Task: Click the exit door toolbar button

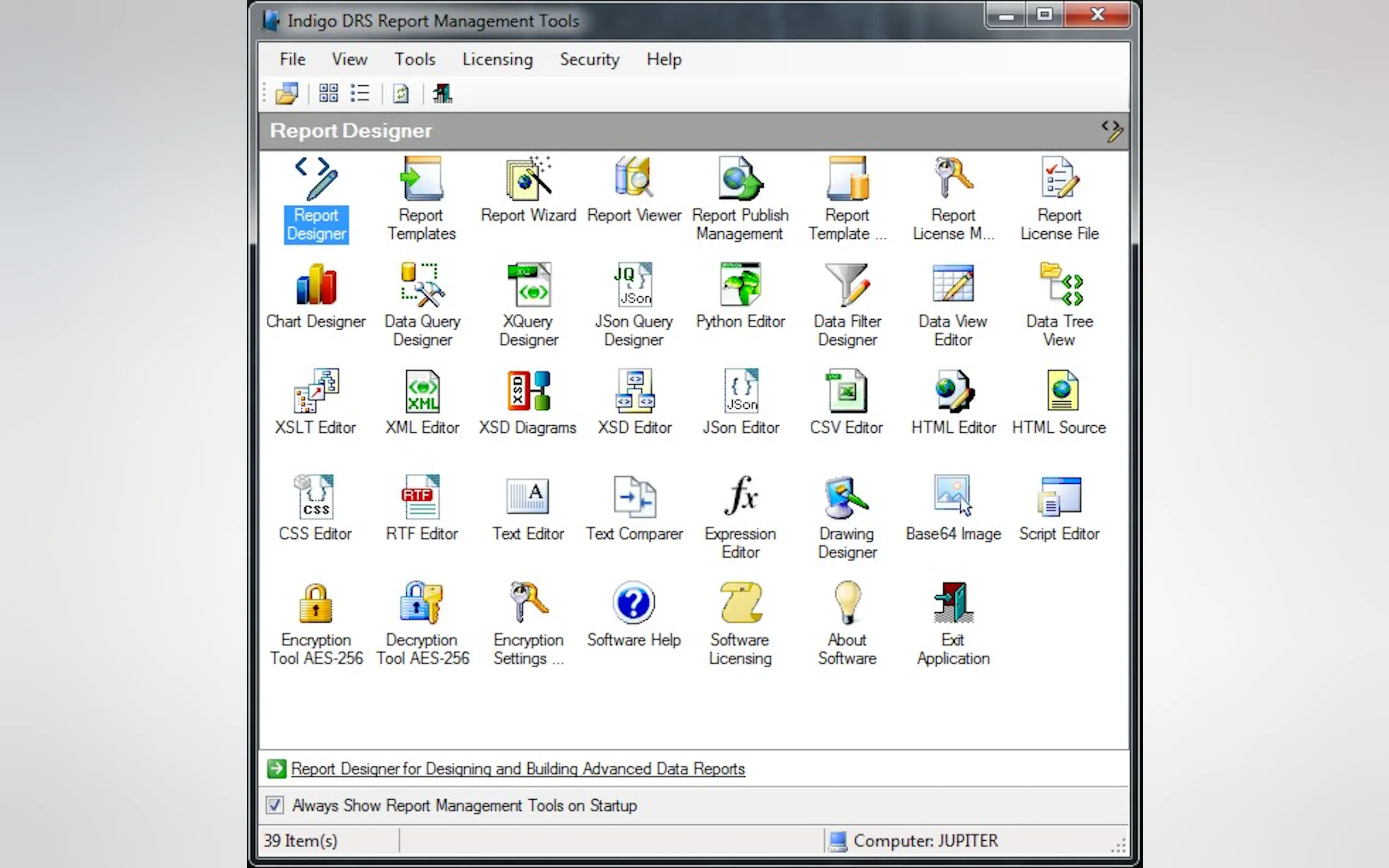Action: tap(442, 93)
